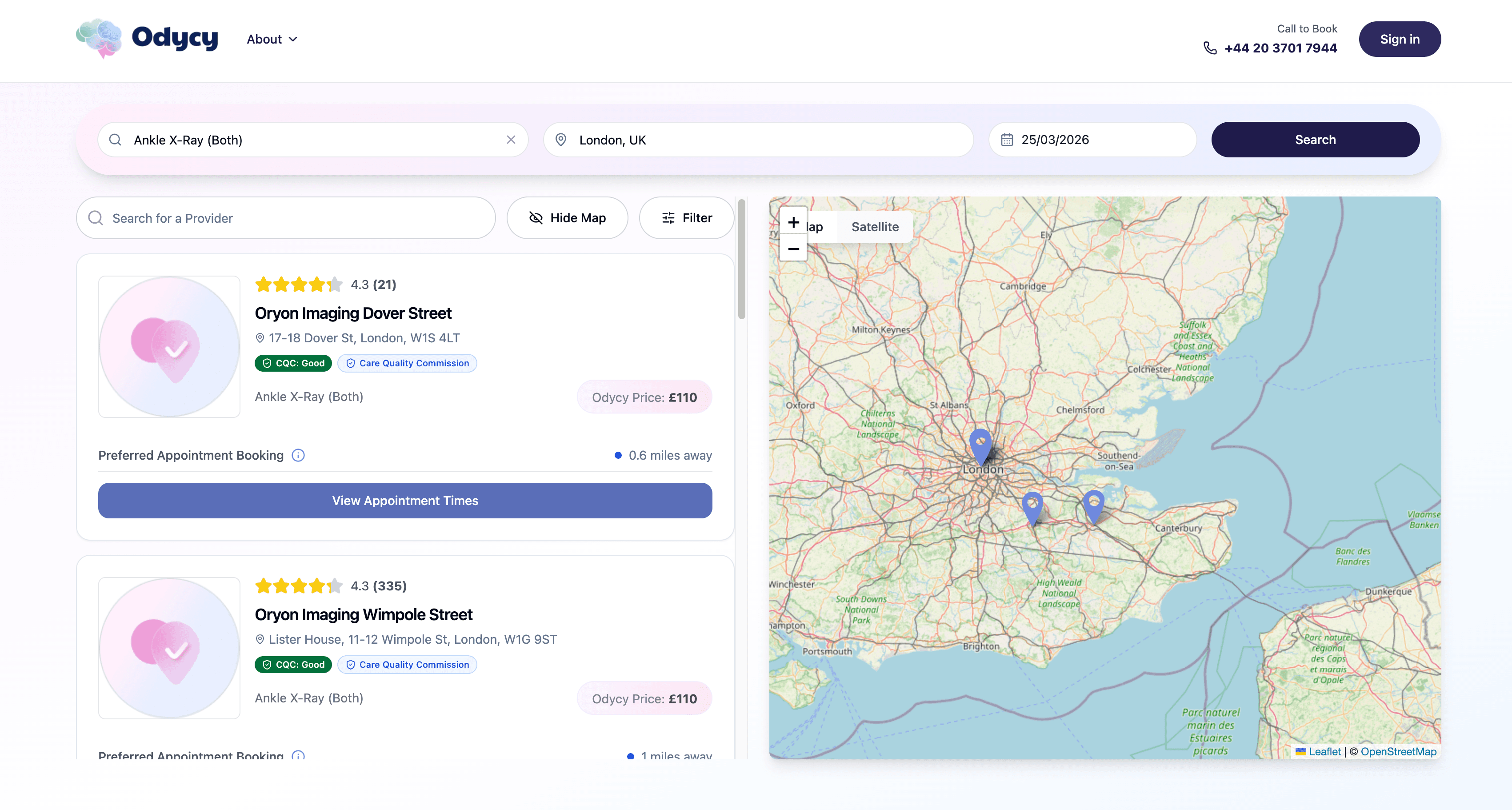Click the London map marker pin
The image size is (1512, 810).
point(980,446)
